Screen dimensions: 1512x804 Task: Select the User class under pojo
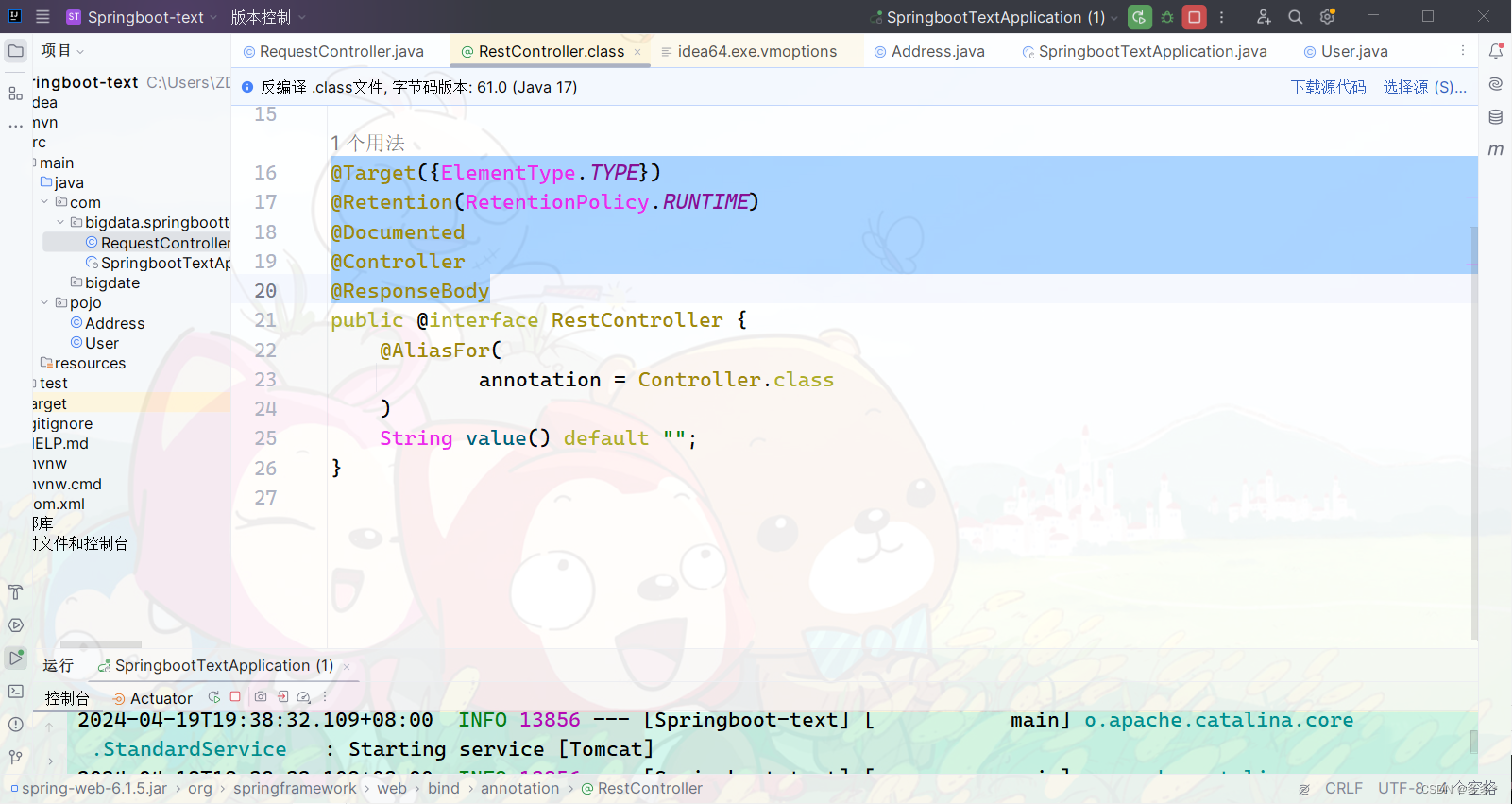(94, 343)
